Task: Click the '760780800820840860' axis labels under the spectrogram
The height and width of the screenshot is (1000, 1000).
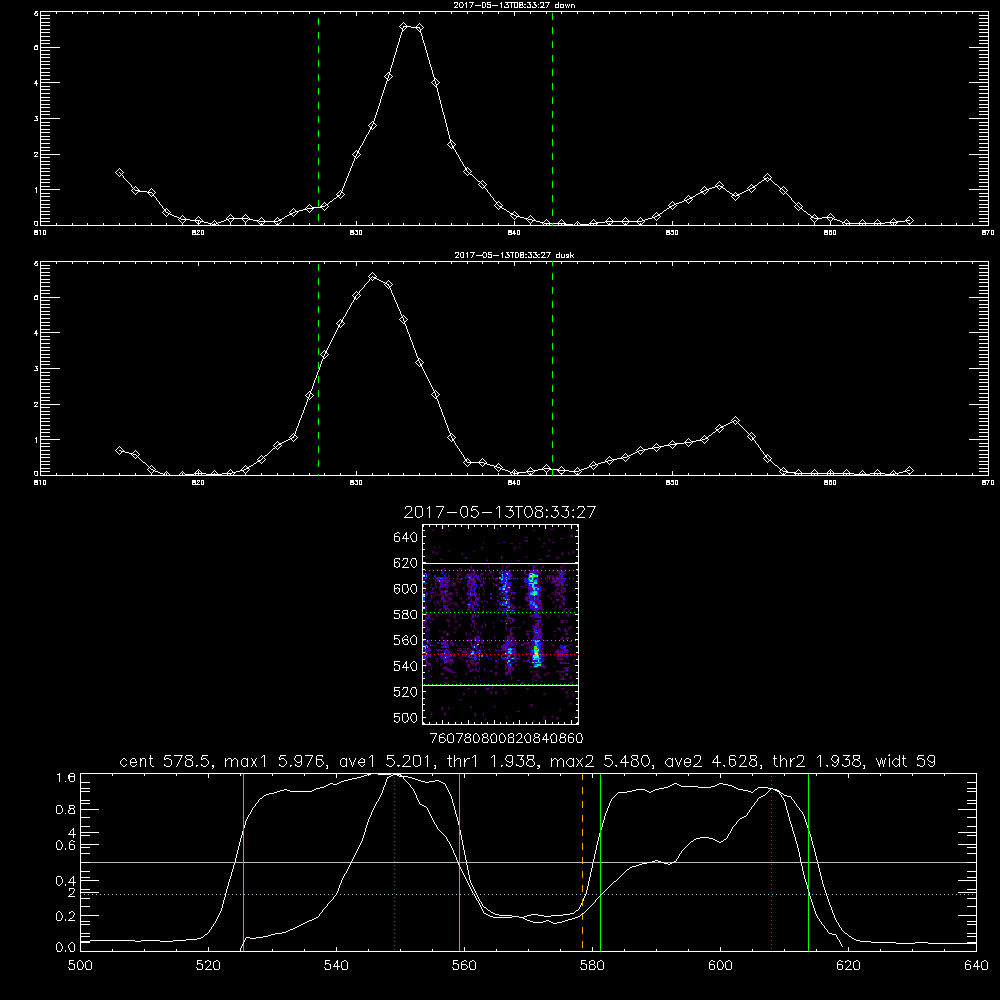Action: (x=507, y=738)
